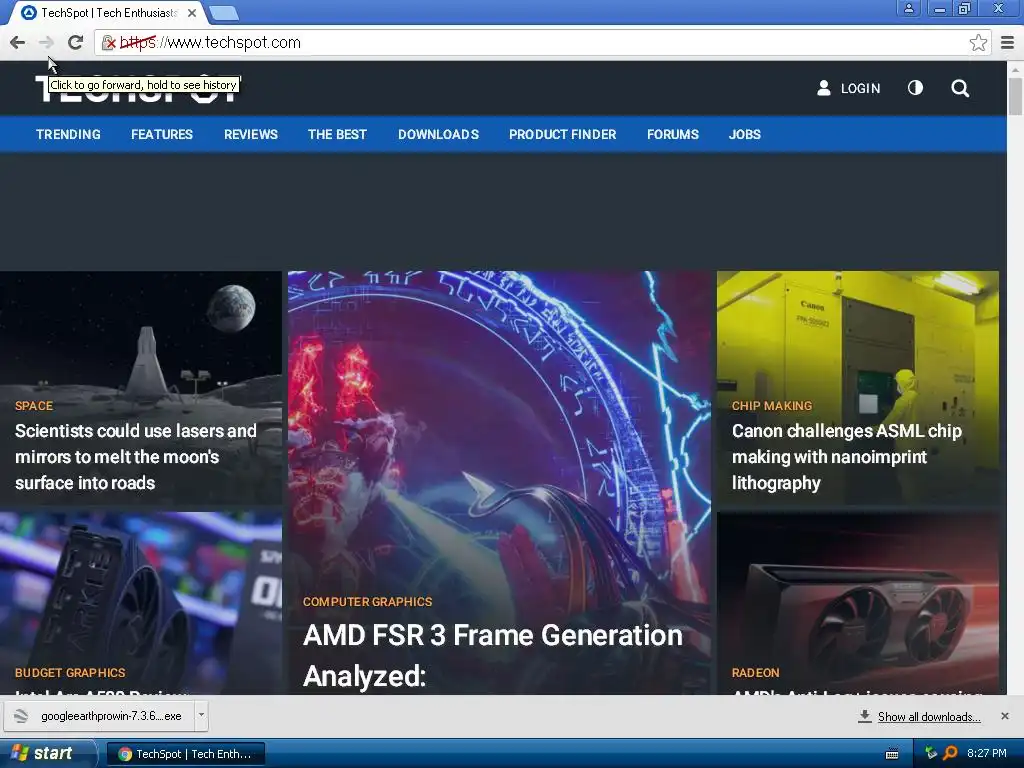Click the download arrow icon beside Show all
Image resolution: width=1024 pixels, height=768 pixels.
coord(865,716)
